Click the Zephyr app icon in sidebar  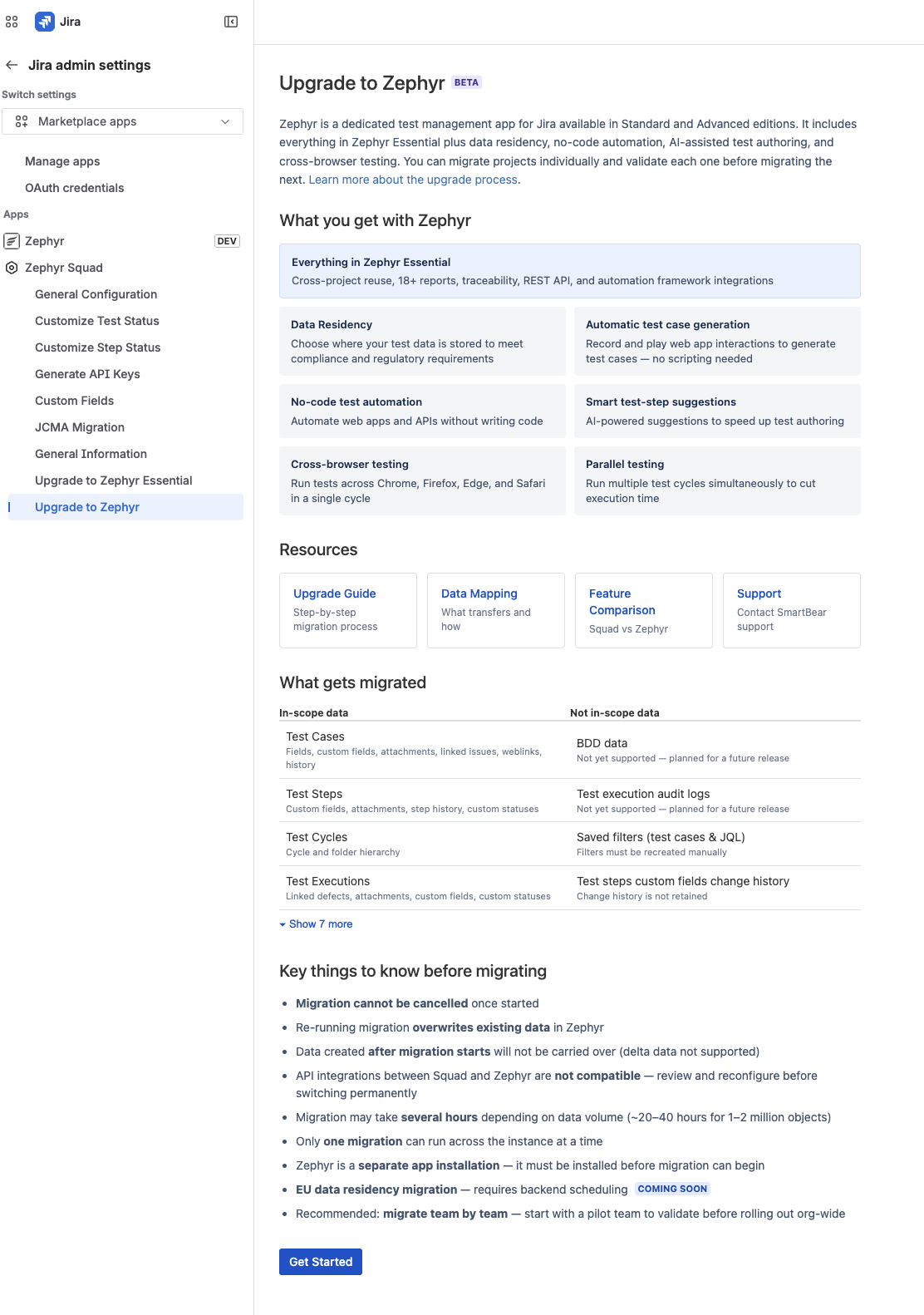(12, 241)
